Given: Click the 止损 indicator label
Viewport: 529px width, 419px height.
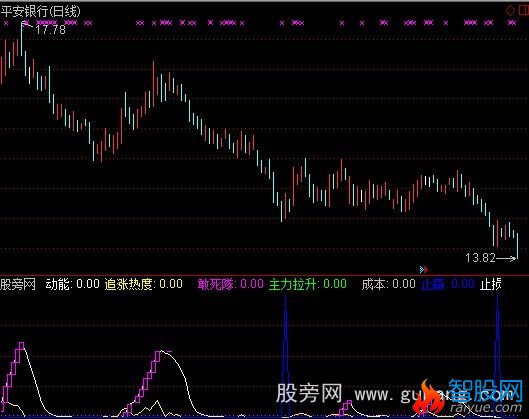Looking at the screenshot, I should point(491,284).
